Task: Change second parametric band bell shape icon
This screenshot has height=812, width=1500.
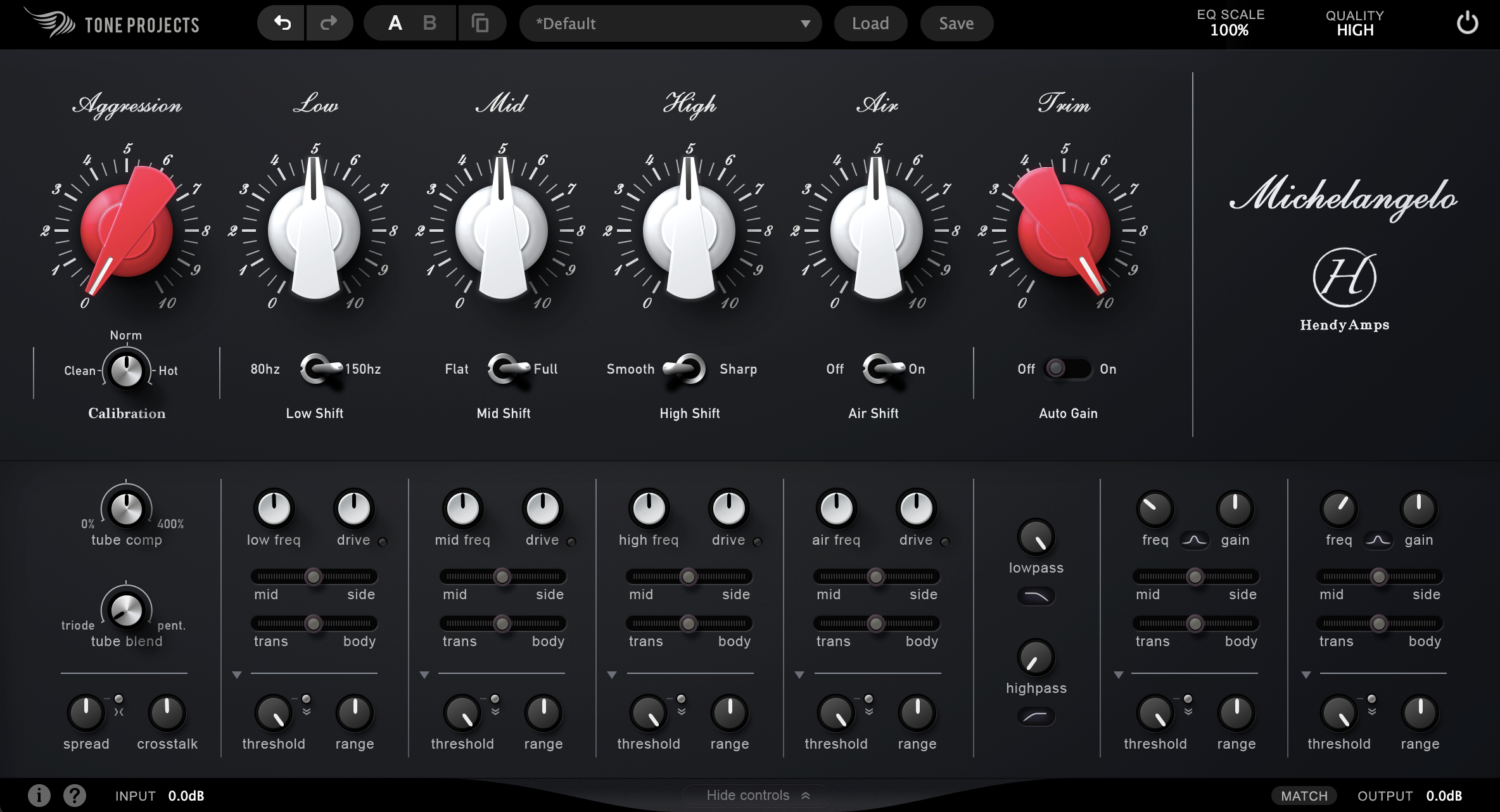Action: click(x=1378, y=540)
